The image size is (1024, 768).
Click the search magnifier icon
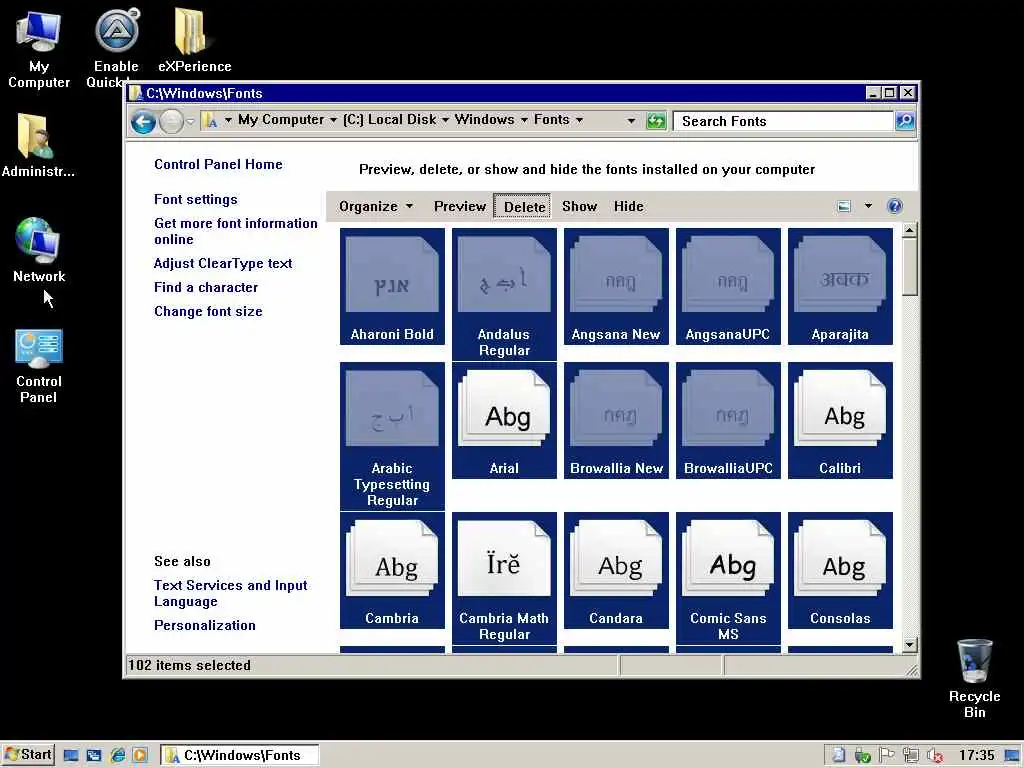[x=904, y=121]
